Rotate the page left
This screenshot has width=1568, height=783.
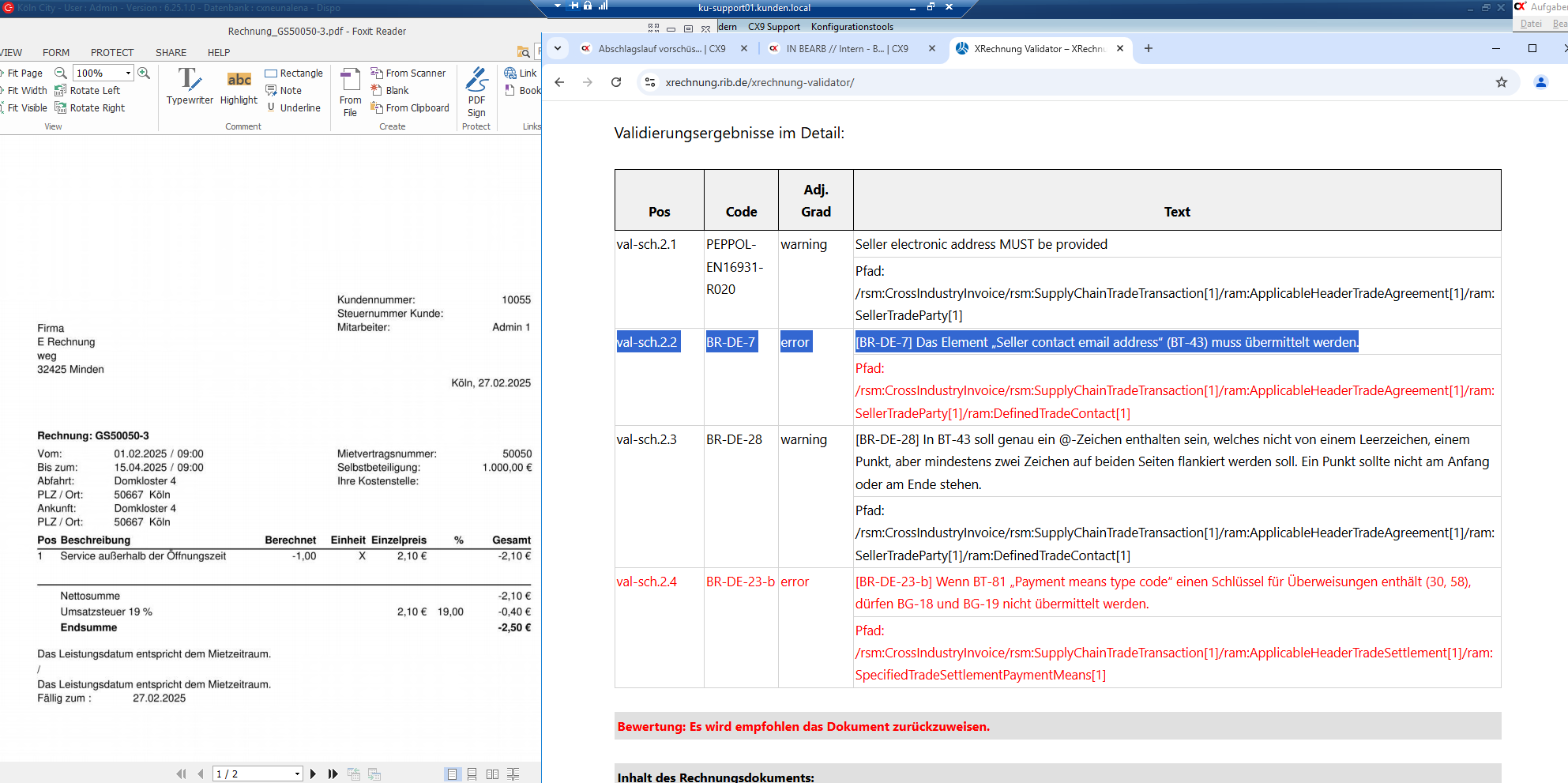click(88, 91)
